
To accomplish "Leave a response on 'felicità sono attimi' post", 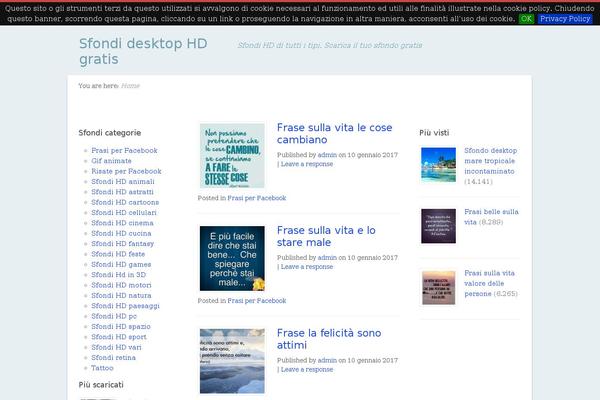I will pos(307,369).
